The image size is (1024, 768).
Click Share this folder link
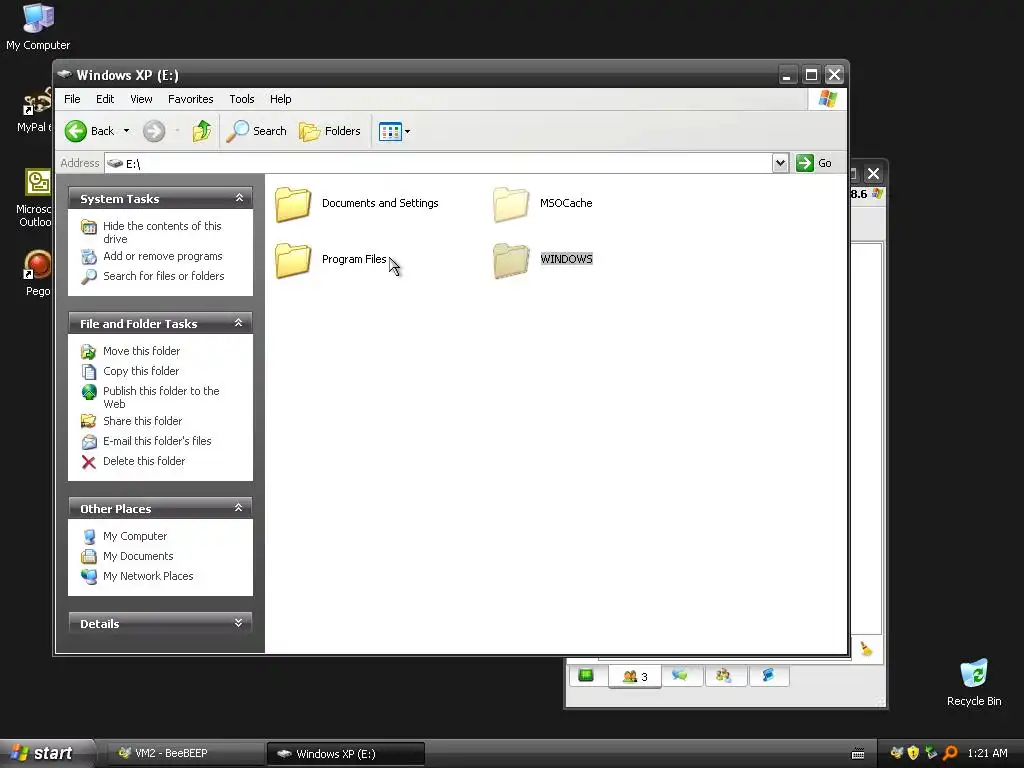pos(142,421)
